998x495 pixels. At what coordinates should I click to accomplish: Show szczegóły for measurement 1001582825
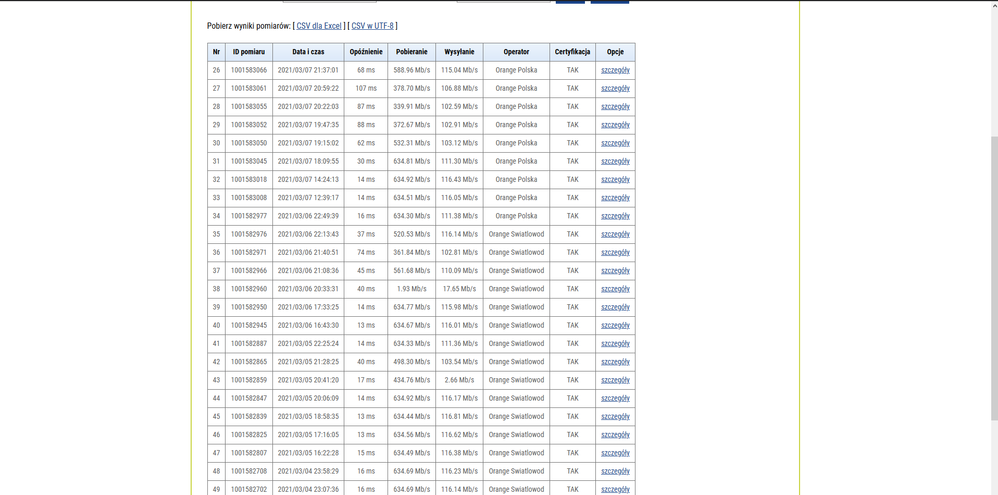pos(615,435)
